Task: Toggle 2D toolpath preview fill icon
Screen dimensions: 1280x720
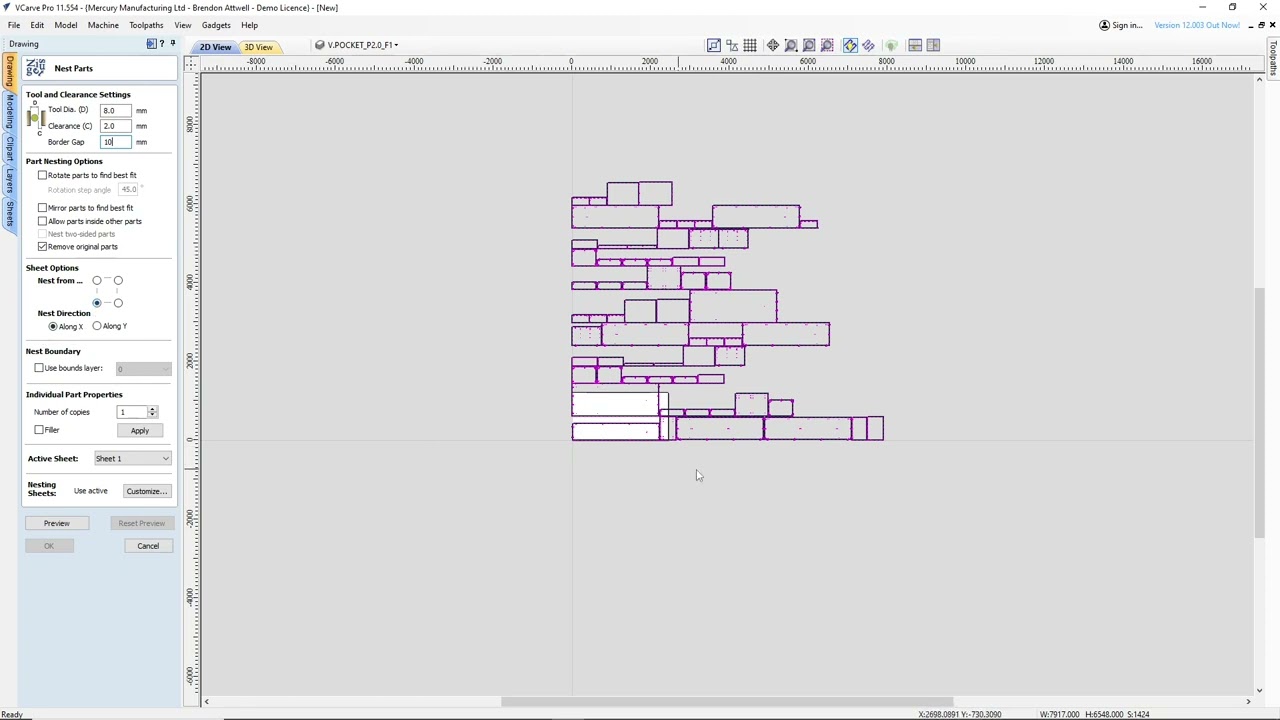Action: click(850, 45)
